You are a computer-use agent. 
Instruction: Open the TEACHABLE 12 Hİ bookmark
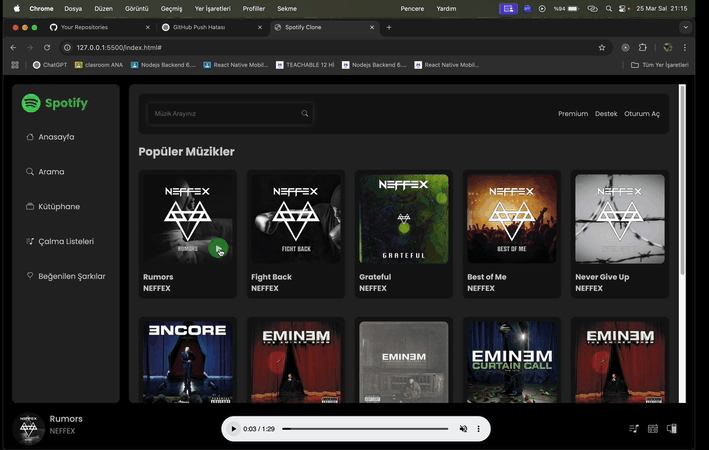(305, 65)
